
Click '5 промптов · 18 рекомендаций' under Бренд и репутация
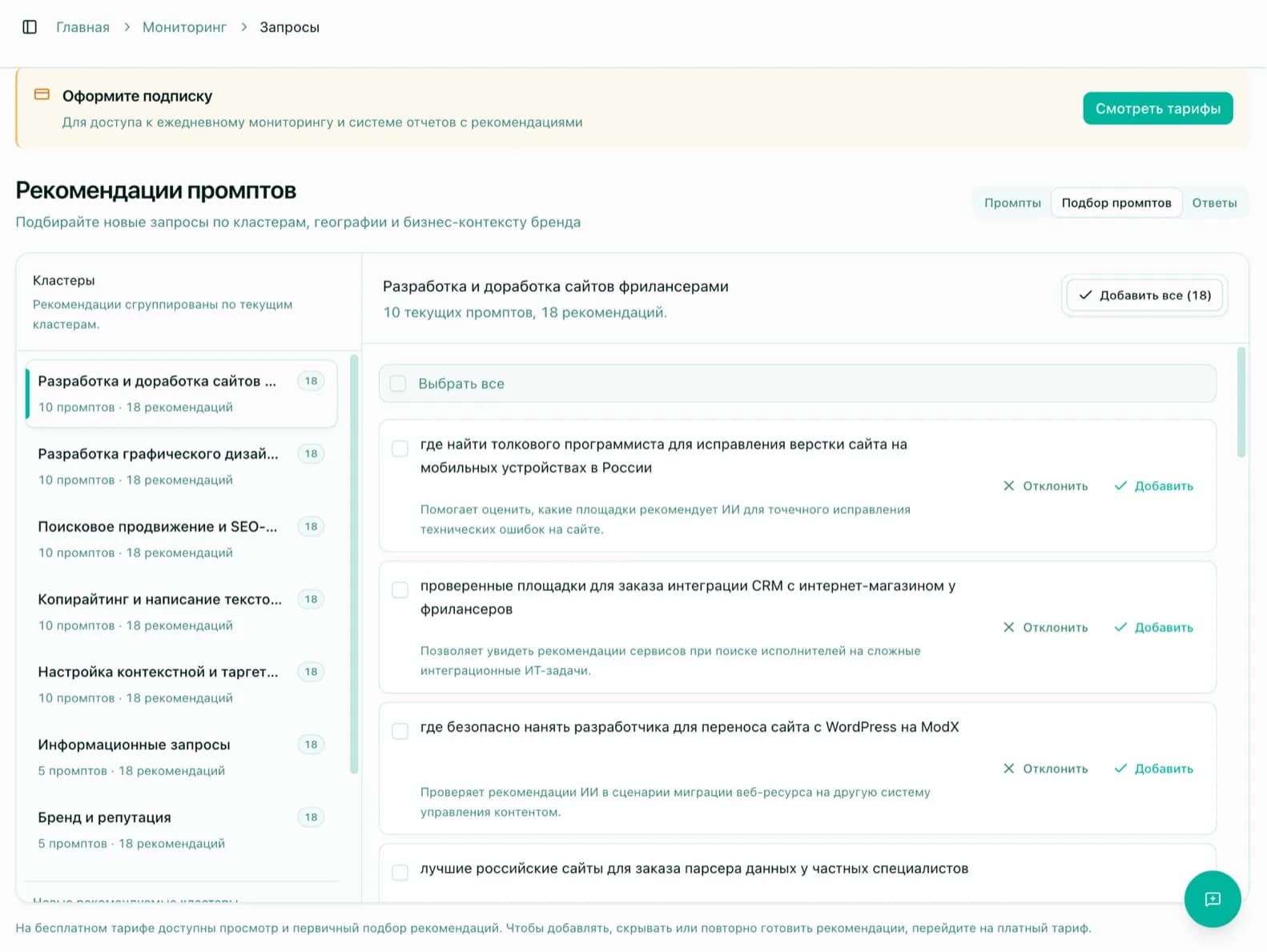(131, 843)
